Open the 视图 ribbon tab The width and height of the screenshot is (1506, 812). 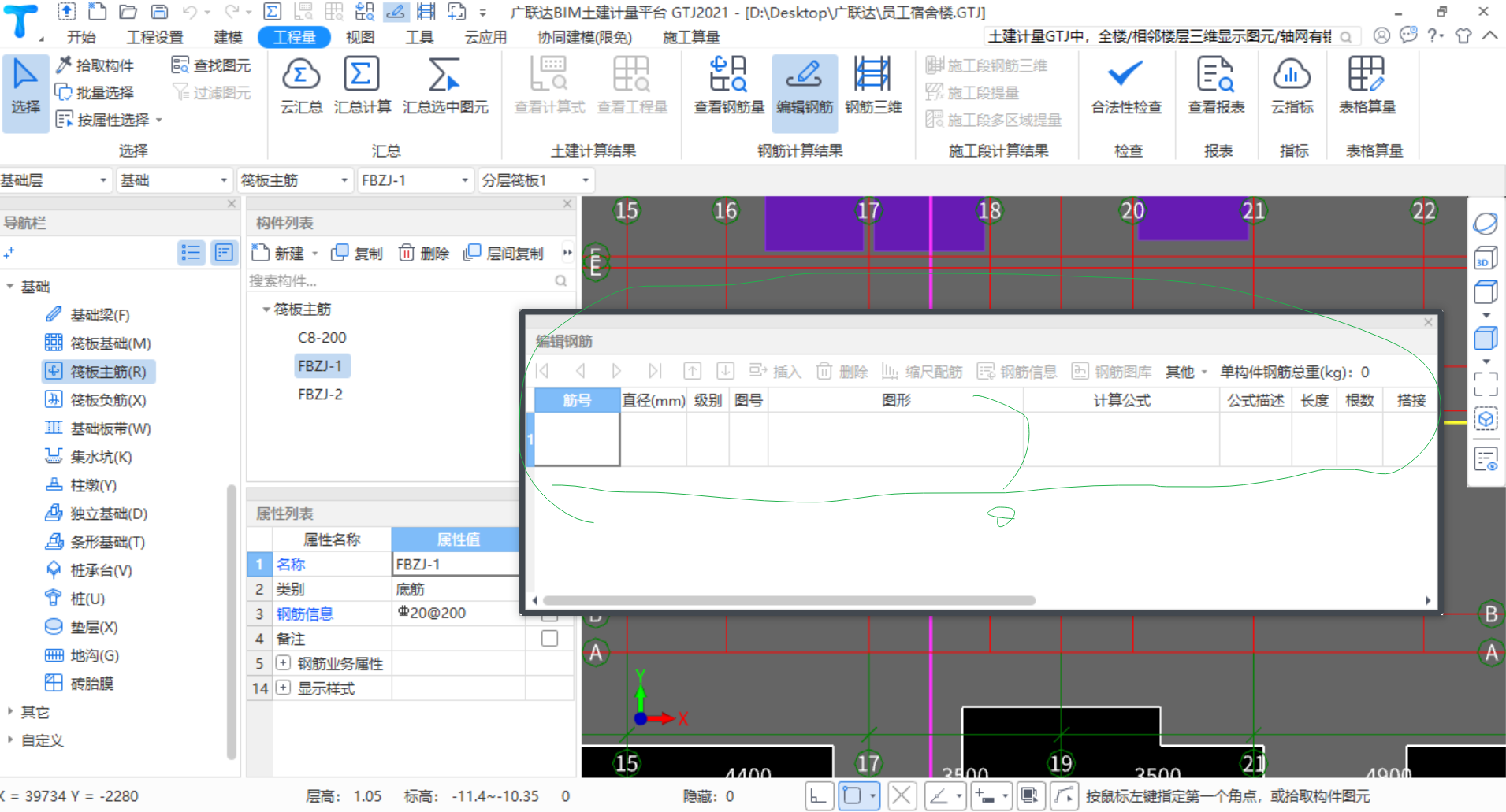pyautogui.click(x=361, y=37)
